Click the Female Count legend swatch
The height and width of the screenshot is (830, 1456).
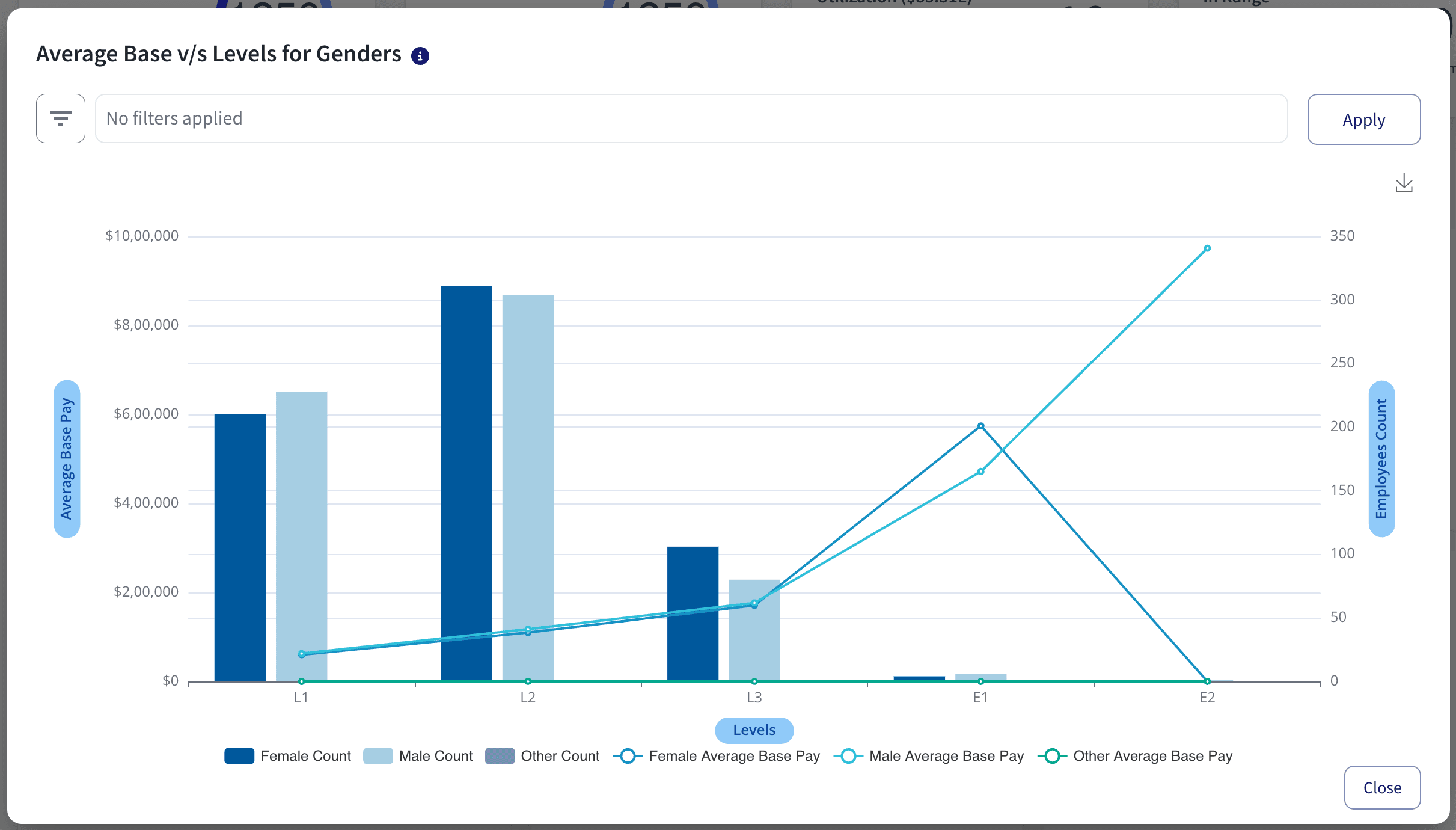(x=239, y=756)
